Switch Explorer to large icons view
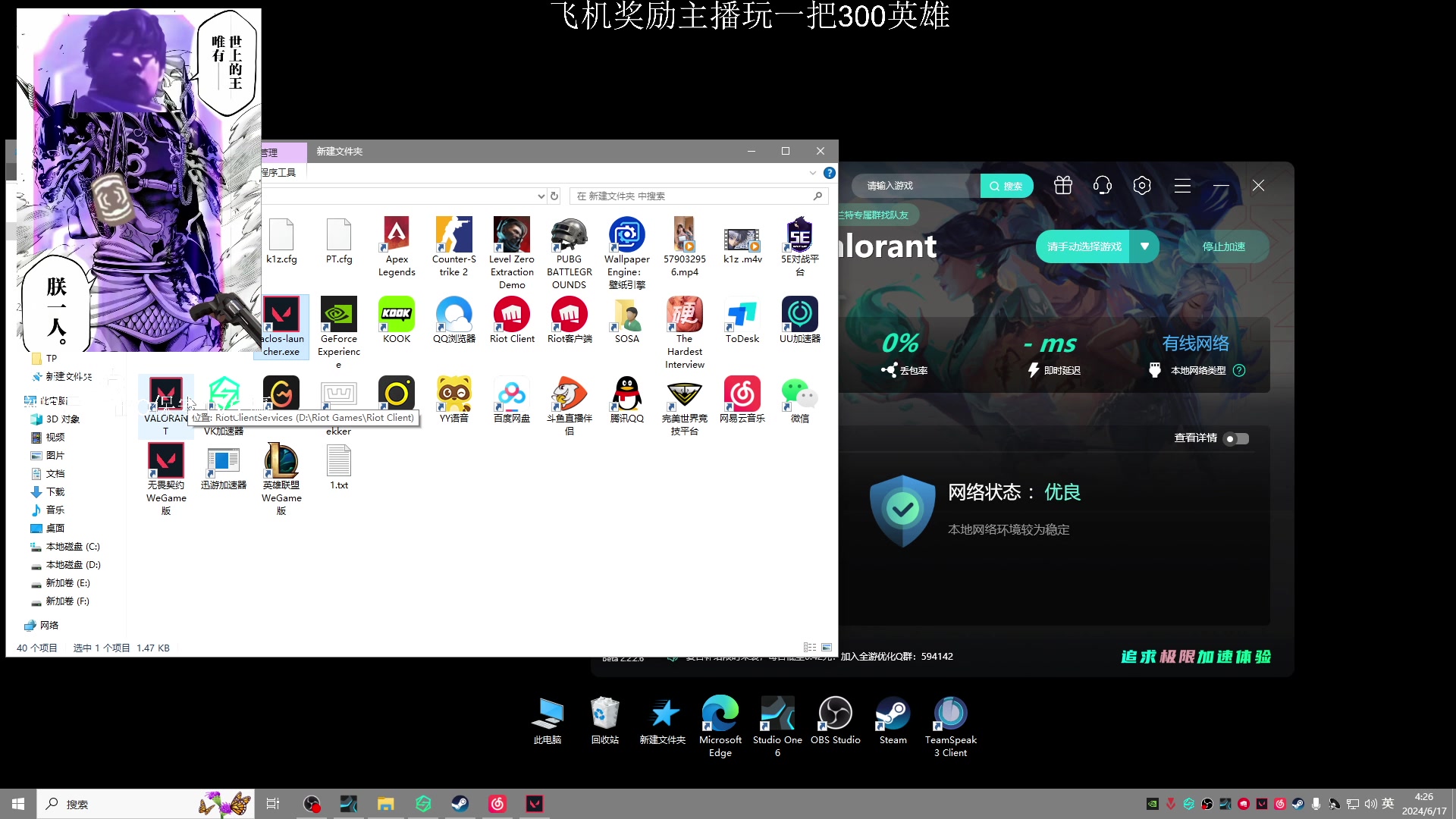This screenshot has width=1456, height=819. pyautogui.click(x=827, y=648)
